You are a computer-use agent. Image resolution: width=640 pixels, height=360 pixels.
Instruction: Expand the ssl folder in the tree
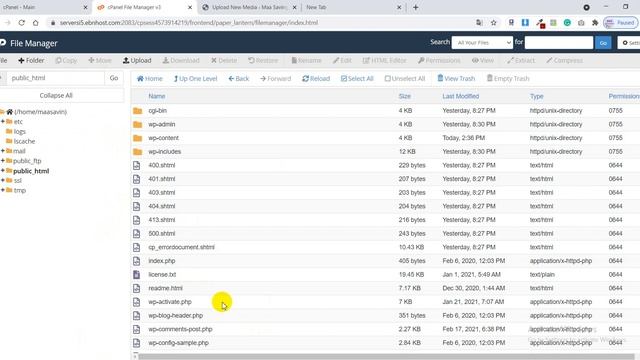(3, 180)
